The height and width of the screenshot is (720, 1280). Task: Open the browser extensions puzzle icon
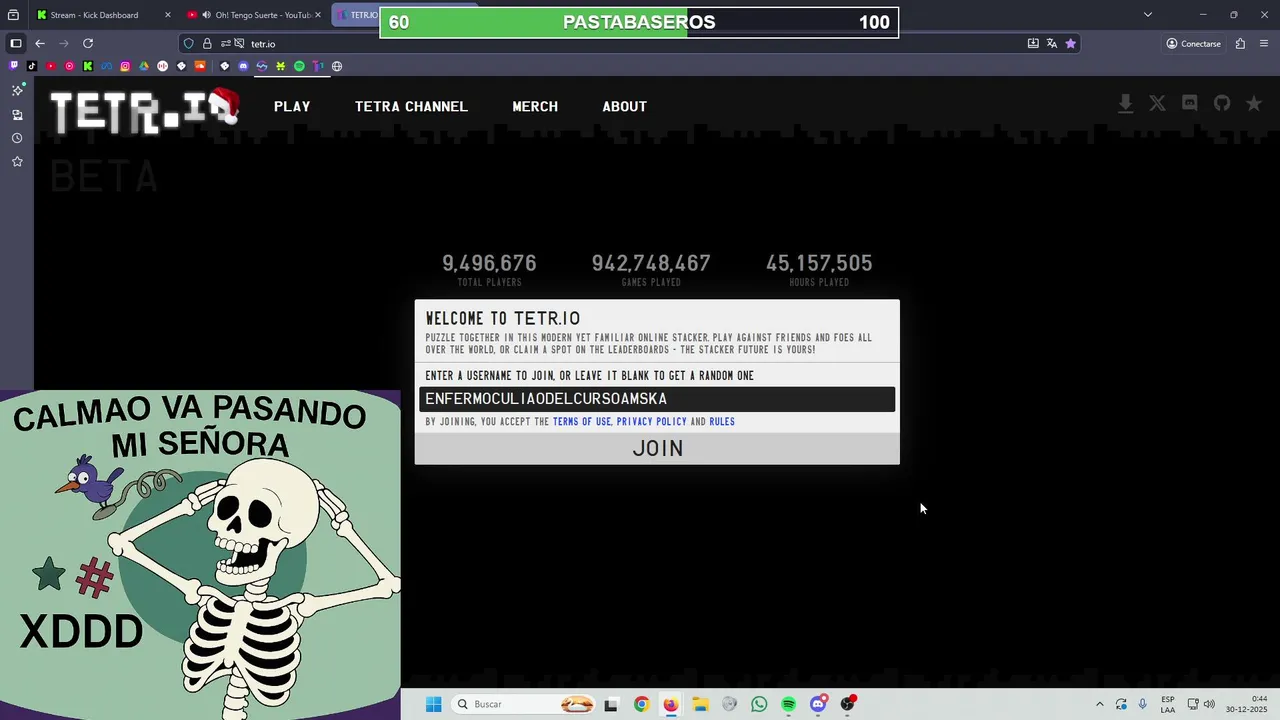(x=1240, y=43)
